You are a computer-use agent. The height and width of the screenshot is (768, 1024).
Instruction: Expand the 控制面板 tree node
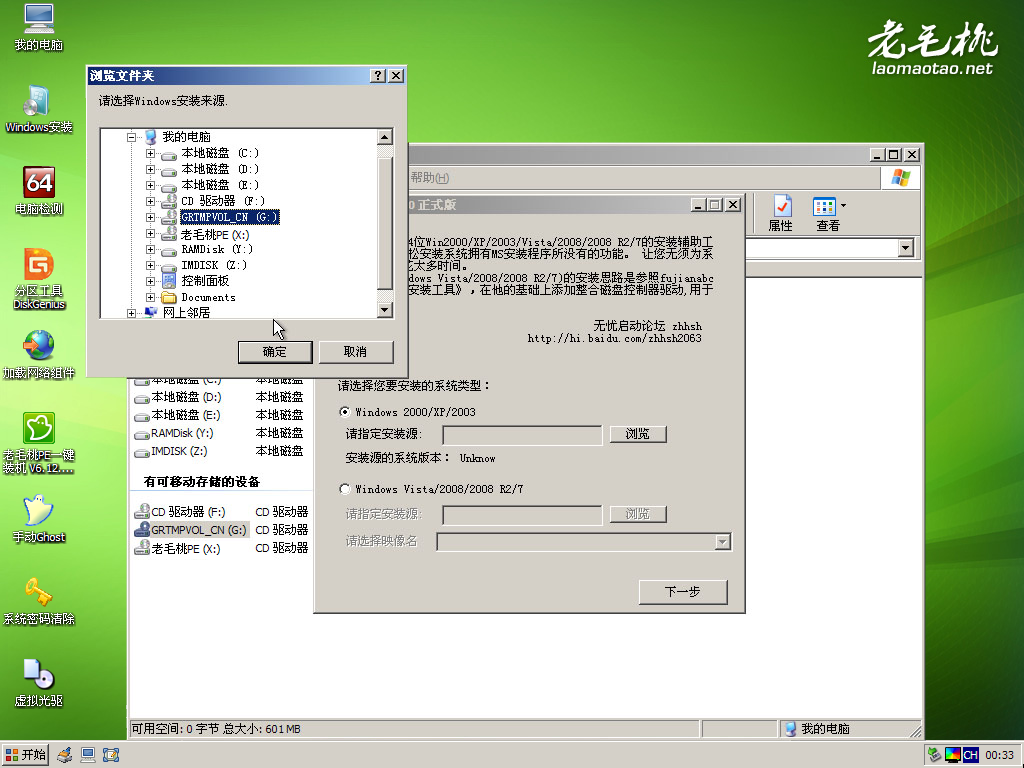tap(150, 281)
